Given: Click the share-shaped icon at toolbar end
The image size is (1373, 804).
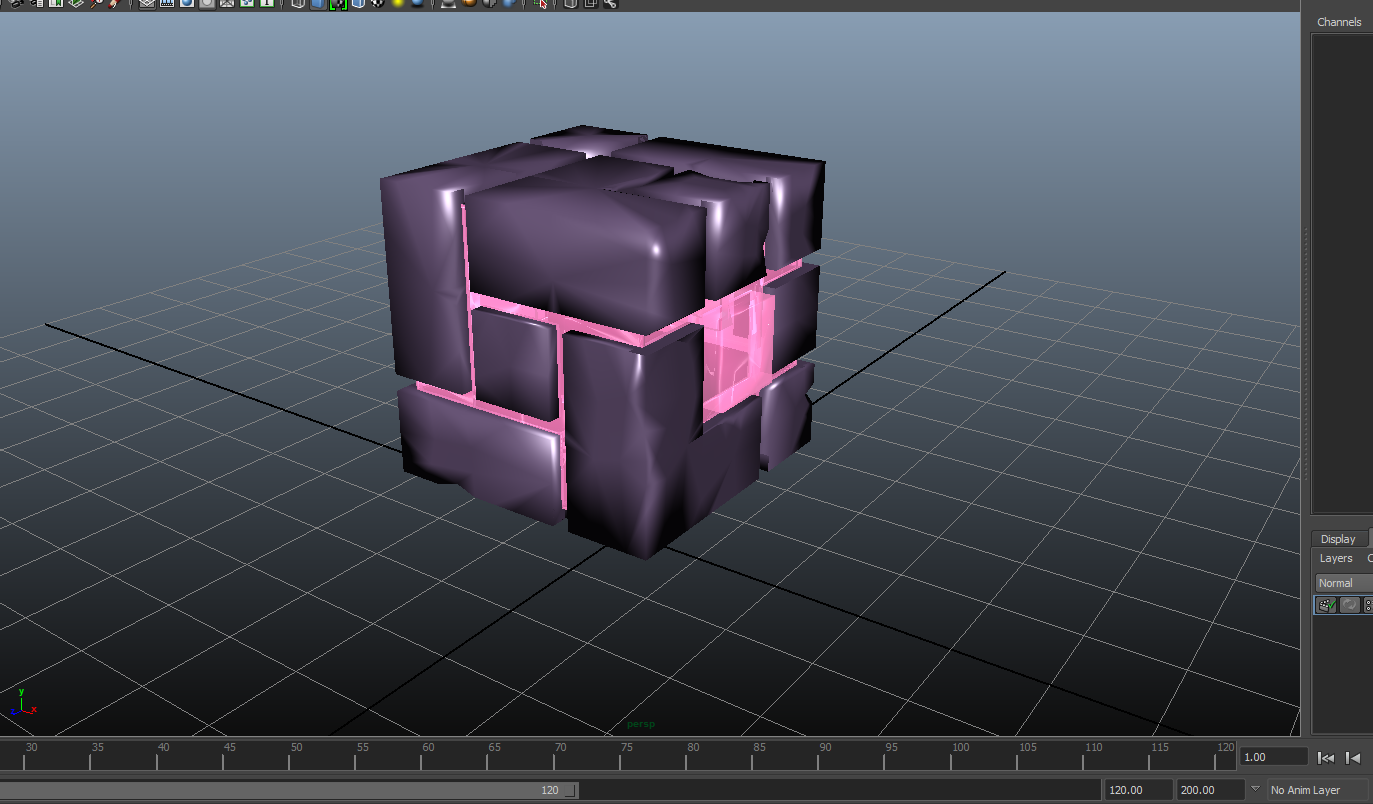Looking at the screenshot, I should pos(610,3).
